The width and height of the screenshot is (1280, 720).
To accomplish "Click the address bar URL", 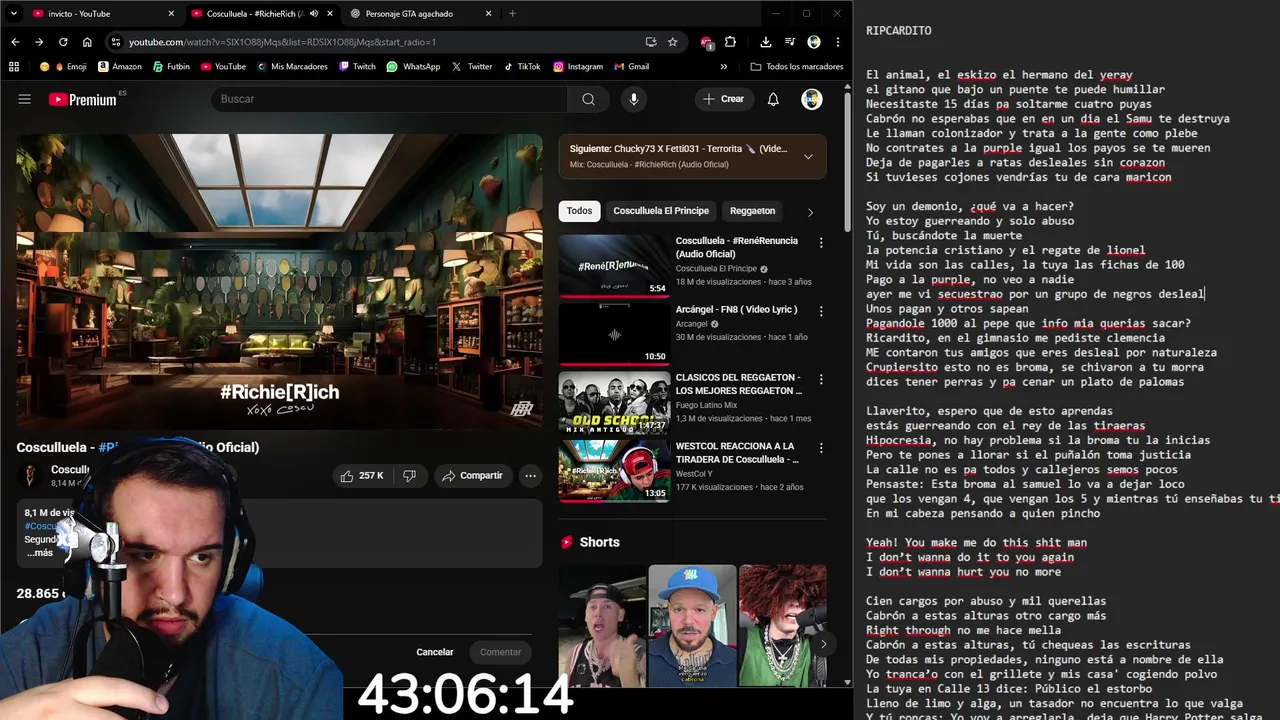I will point(282,42).
